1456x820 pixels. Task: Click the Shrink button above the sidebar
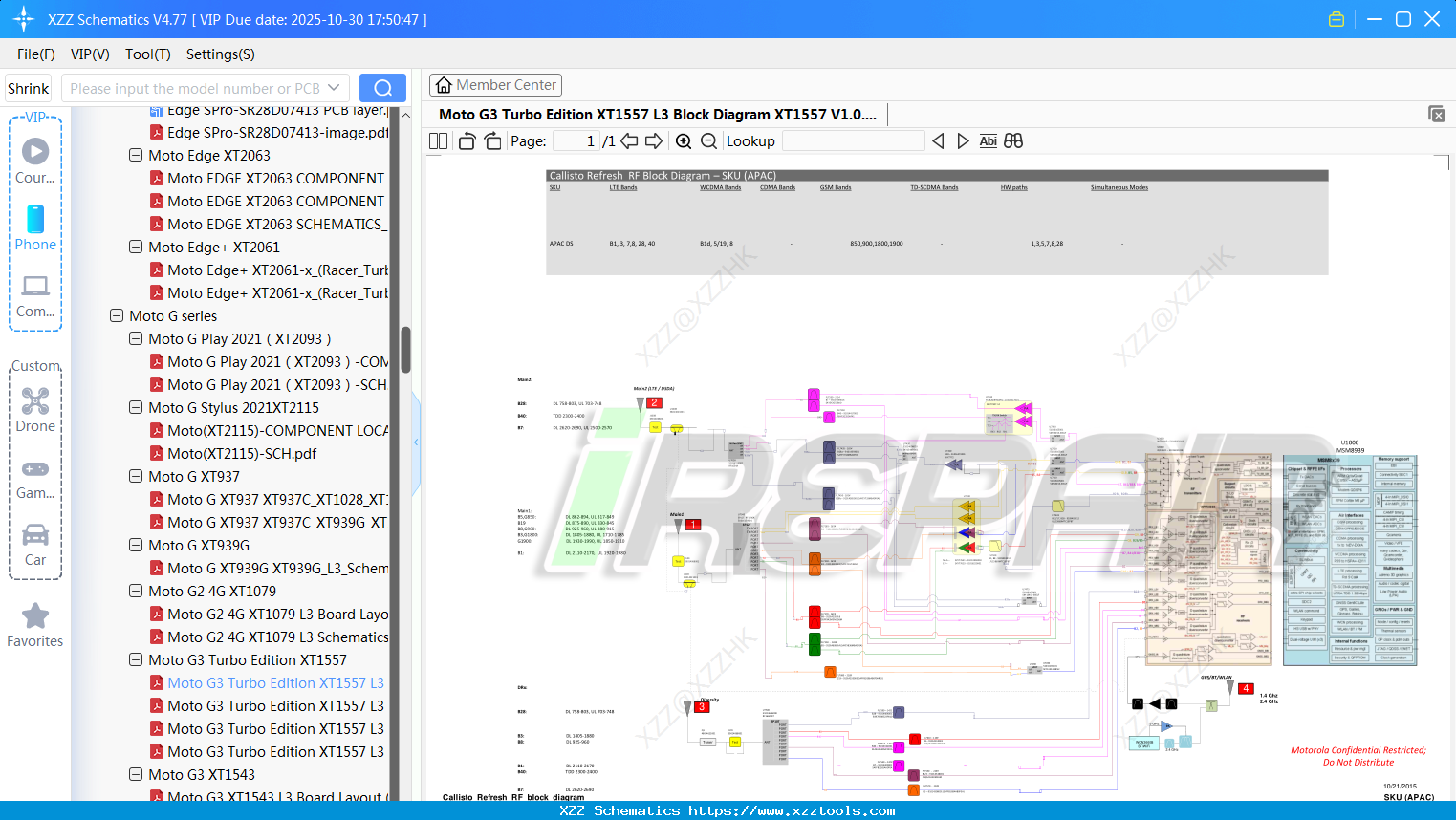(28, 87)
